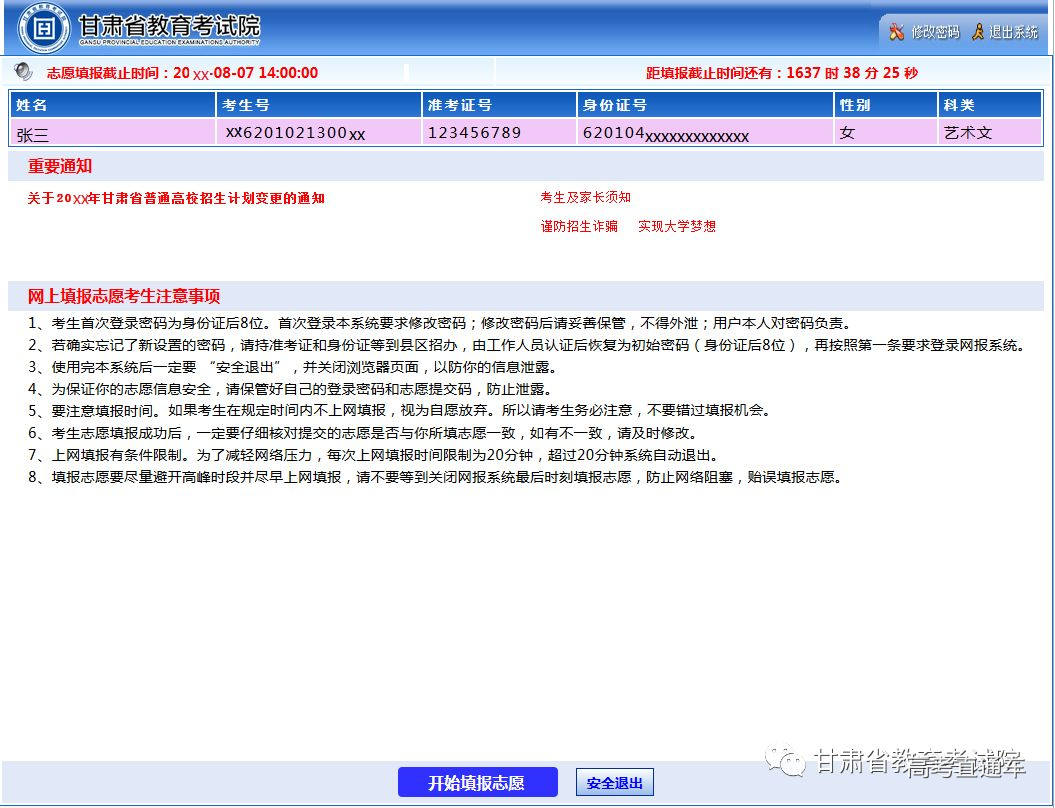Select the 退出系统 text link
This screenshot has width=1055, height=808.
click(x=1013, y=32)
